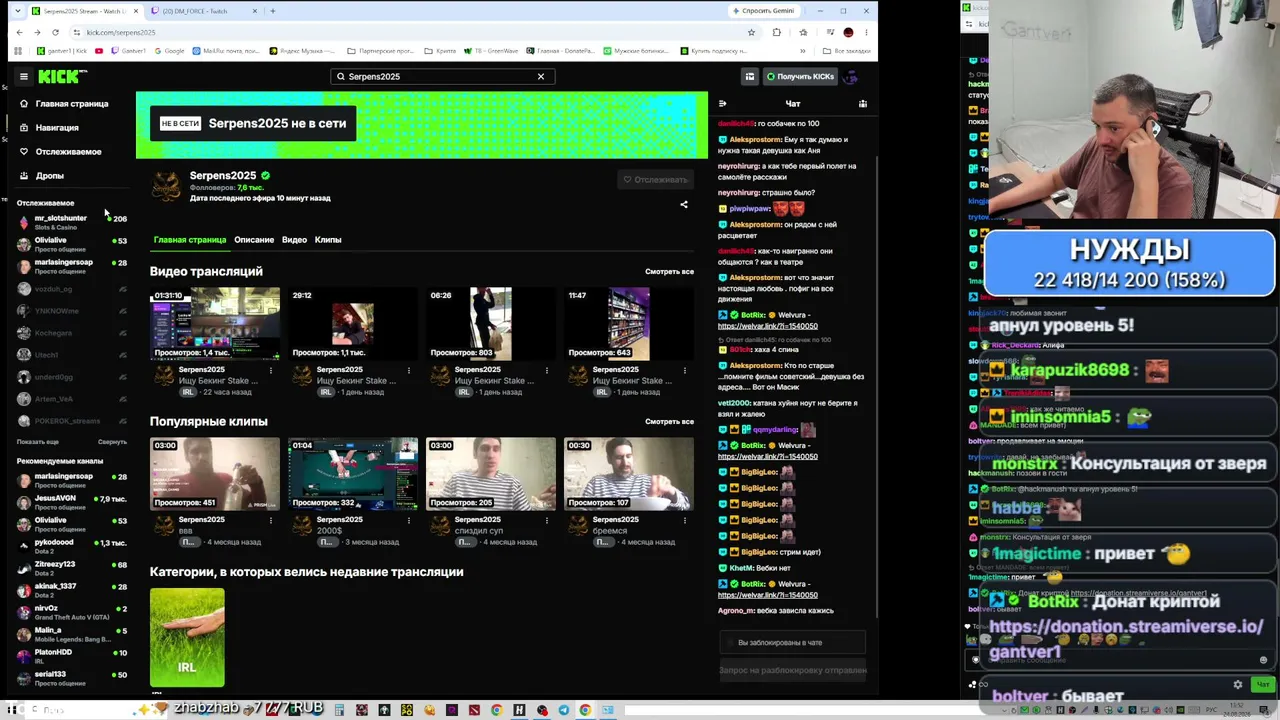Click the Отслеживать follow button

[x=656, y=180]
